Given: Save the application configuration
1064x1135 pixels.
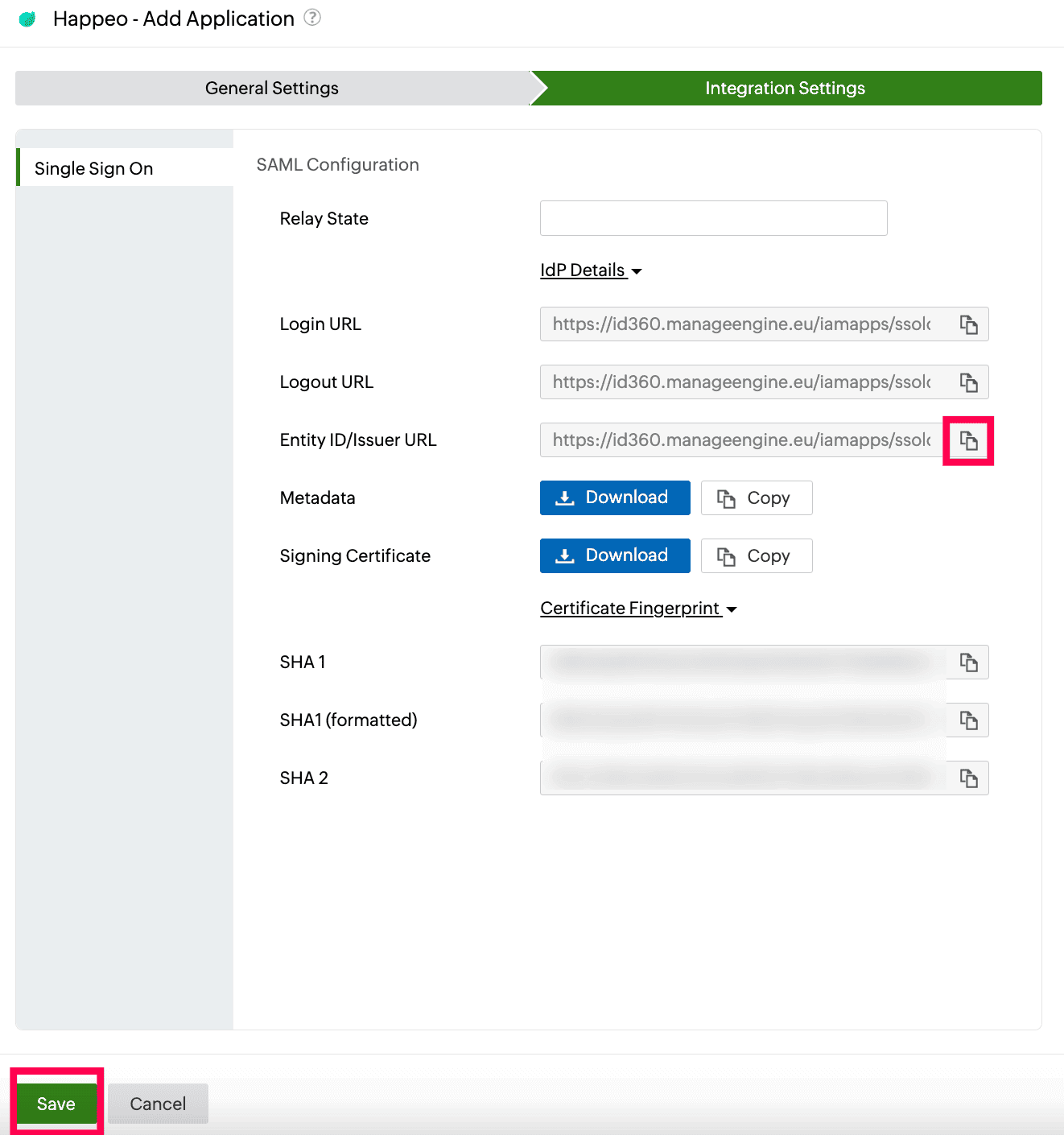Looking at the screenshot, I should 56,1104.
